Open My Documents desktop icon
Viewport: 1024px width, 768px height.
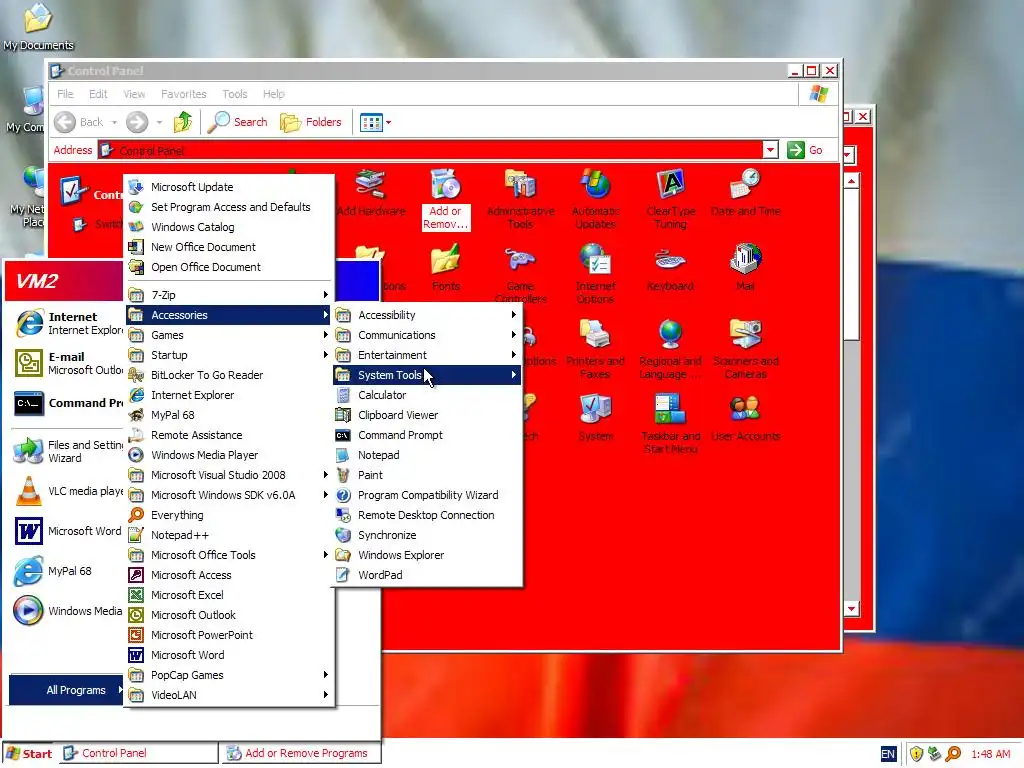point(38,27)
